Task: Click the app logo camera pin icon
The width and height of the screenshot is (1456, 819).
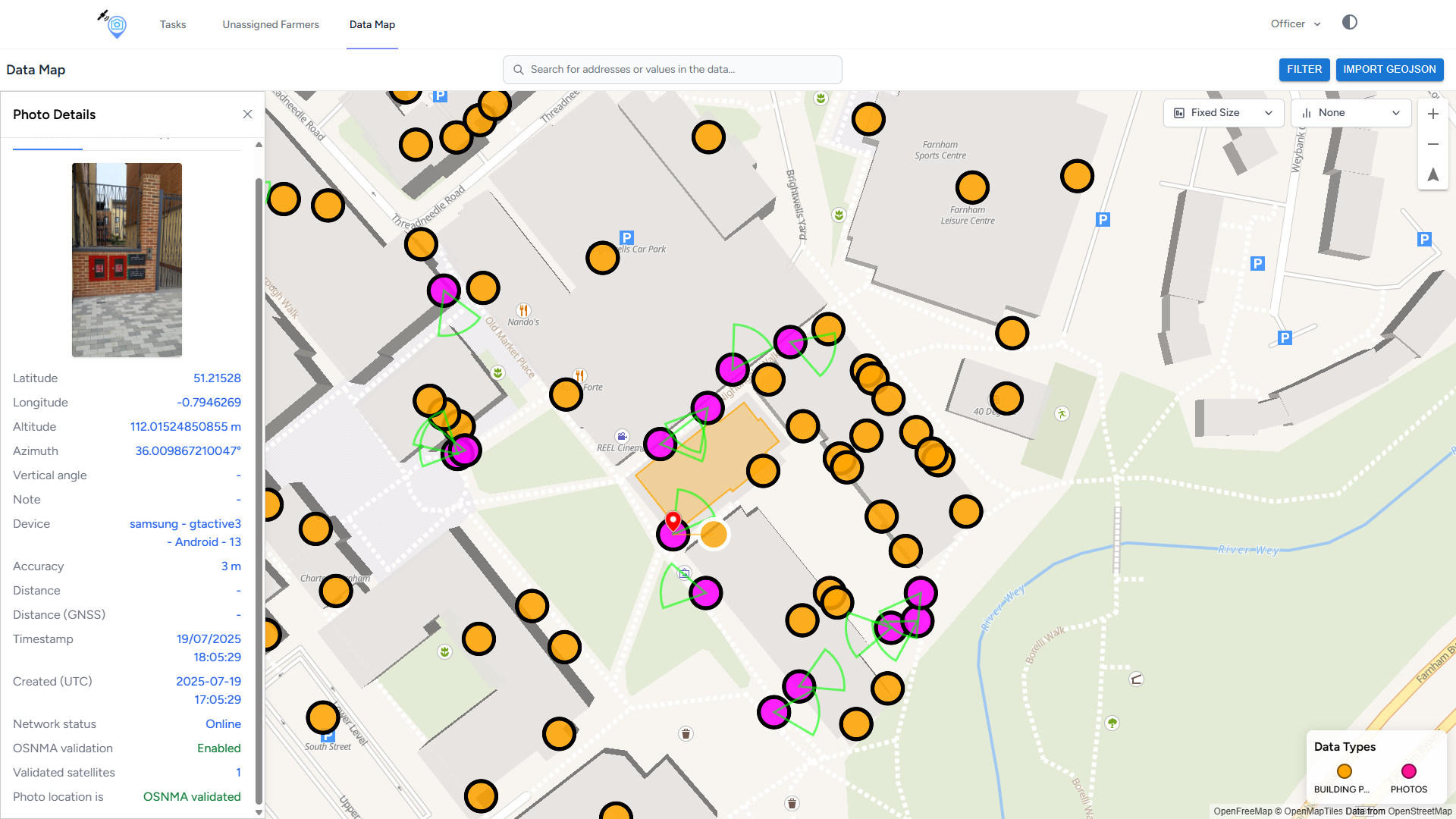Action: (x=115, y=24)
